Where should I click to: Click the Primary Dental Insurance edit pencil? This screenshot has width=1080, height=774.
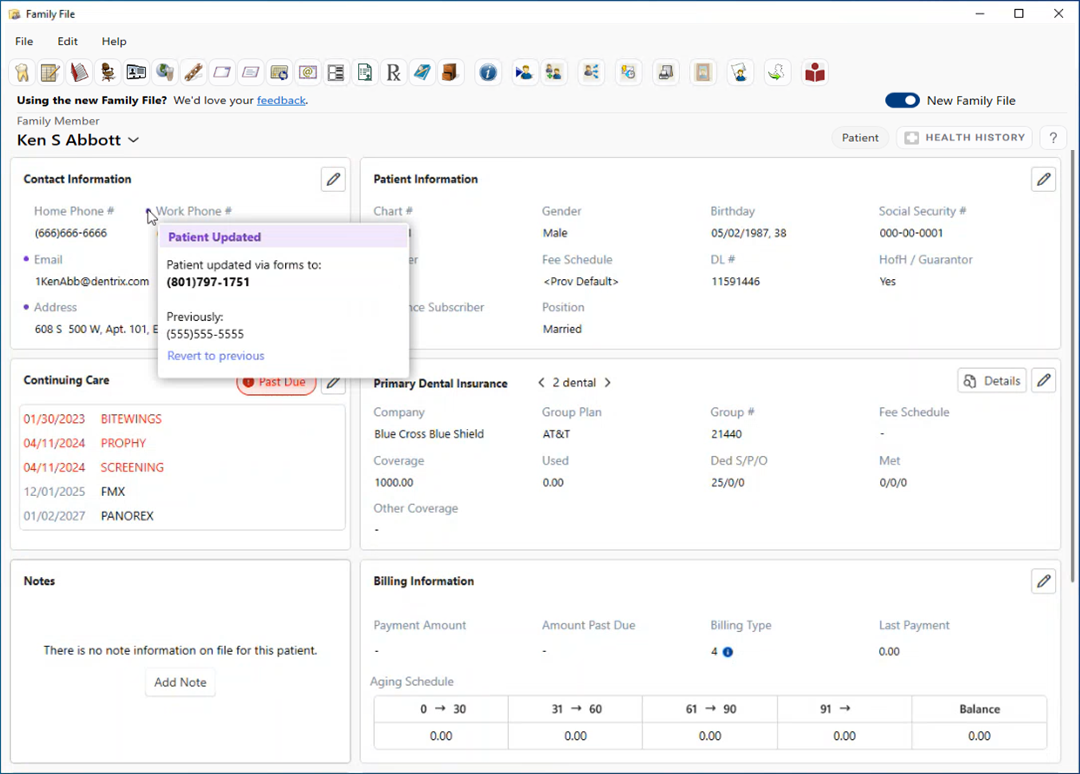click(x=1043, y=381)
